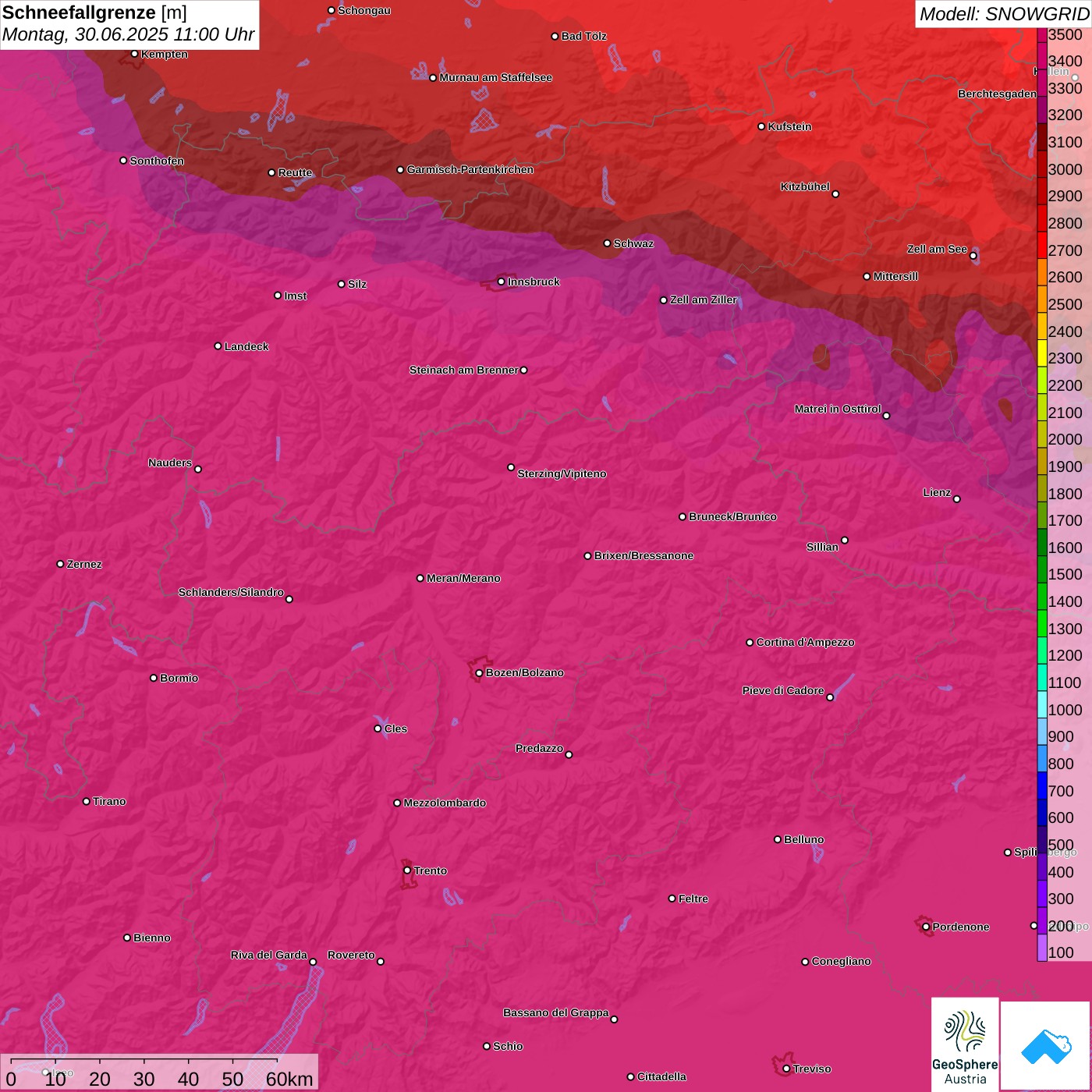Click the Sillian city marker dot
The image size is (1092, 1092).
point(845,540)
